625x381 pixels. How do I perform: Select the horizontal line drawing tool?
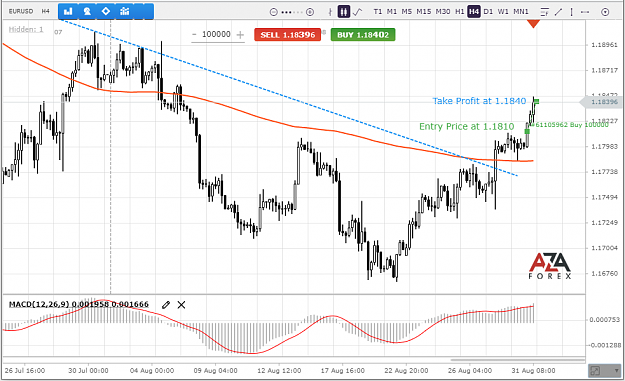(x=585, y=12)
